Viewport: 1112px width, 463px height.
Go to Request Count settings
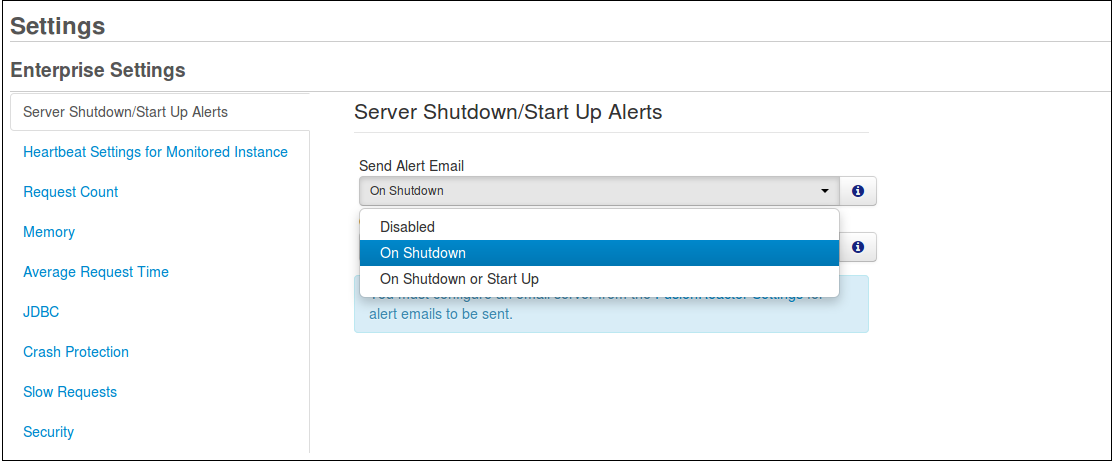click(x=71, y=191)
